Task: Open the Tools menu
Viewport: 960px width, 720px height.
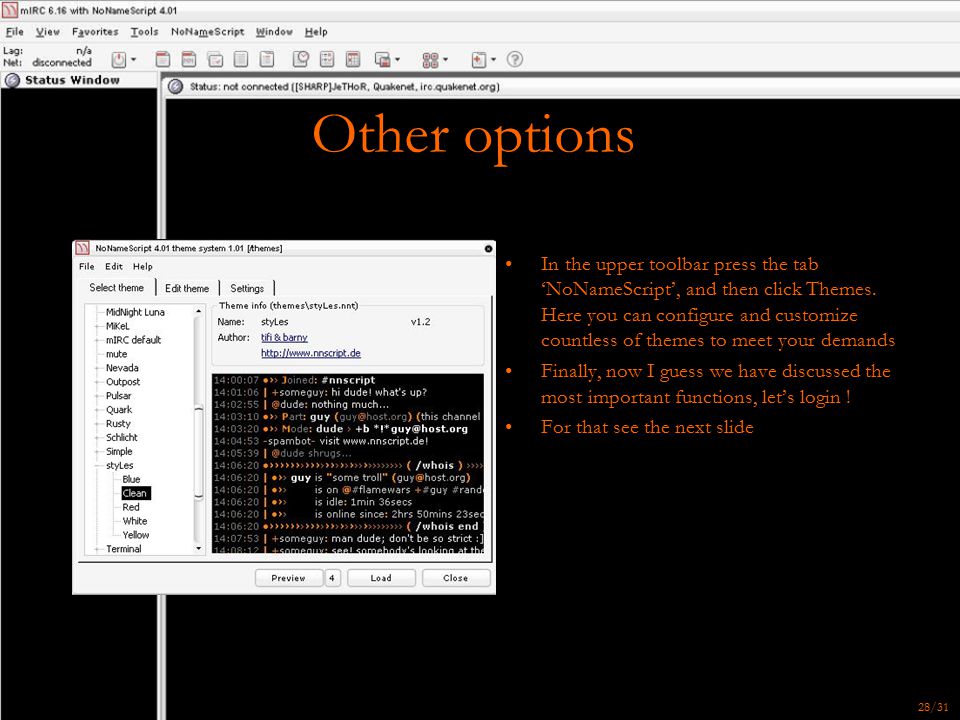Action: pos(144,32)
